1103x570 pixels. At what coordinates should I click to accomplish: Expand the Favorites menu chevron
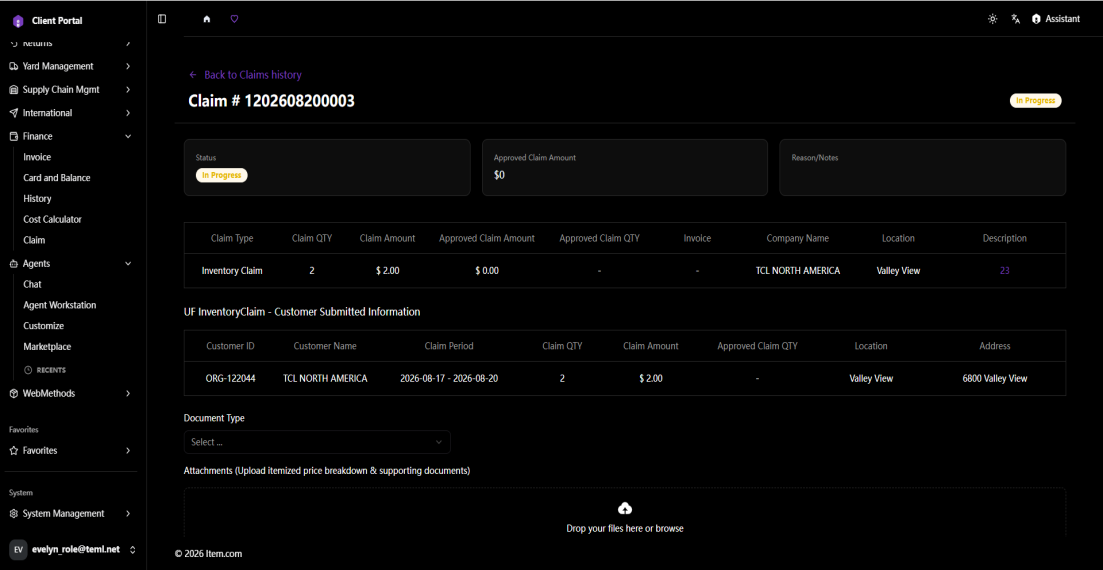(128, 450)
